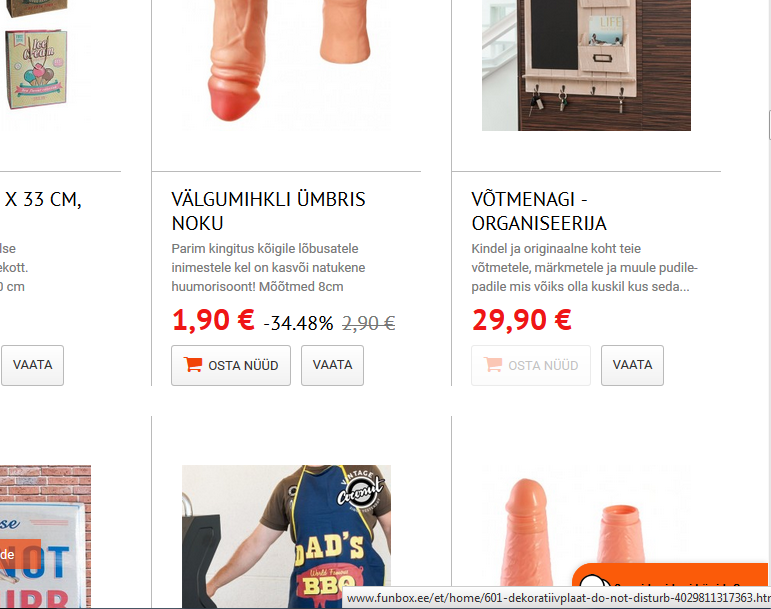This screenshot has width=771, height=609.
Task: Click the Do Not Disturb decor sign image
Action: coord(45,537)
